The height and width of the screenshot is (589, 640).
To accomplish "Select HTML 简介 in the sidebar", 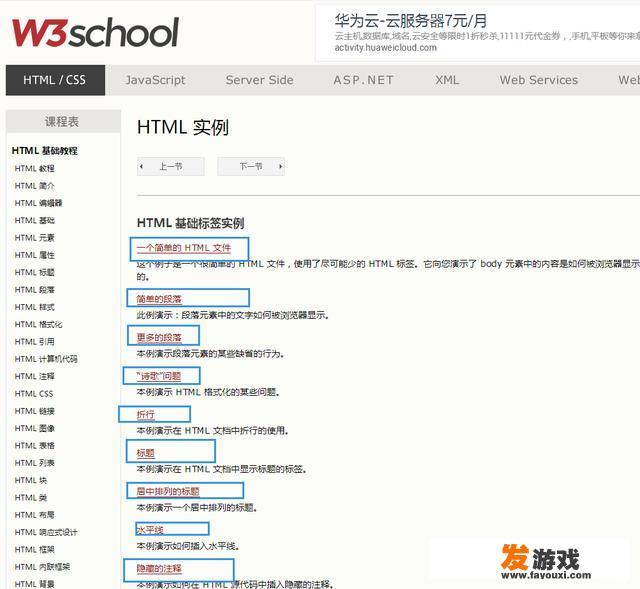I will pyautogui.click(x=35, y=186).
